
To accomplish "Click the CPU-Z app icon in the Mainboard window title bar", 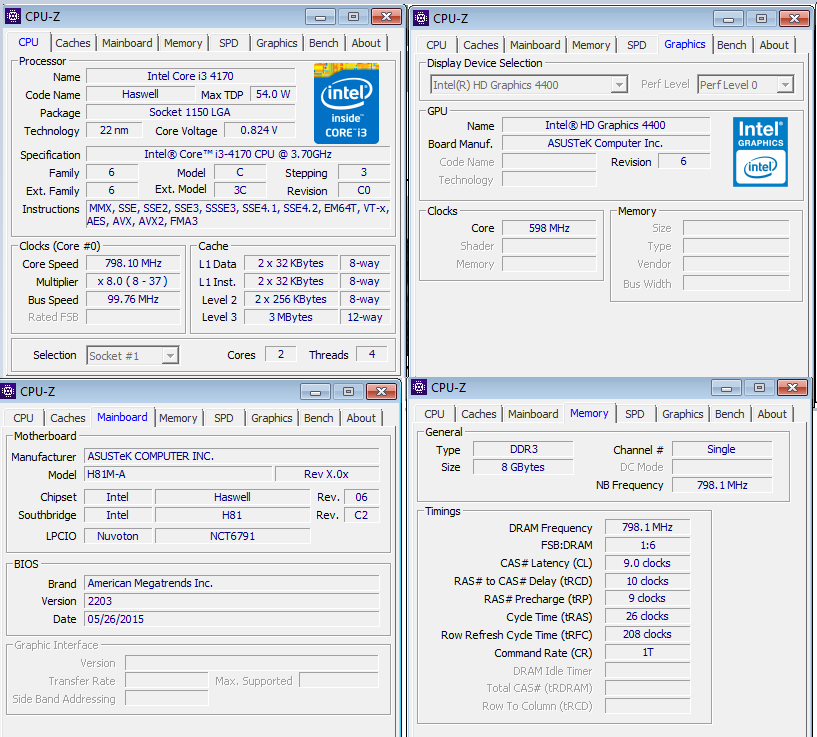I will pyautogui.click(x=8, y=391).
